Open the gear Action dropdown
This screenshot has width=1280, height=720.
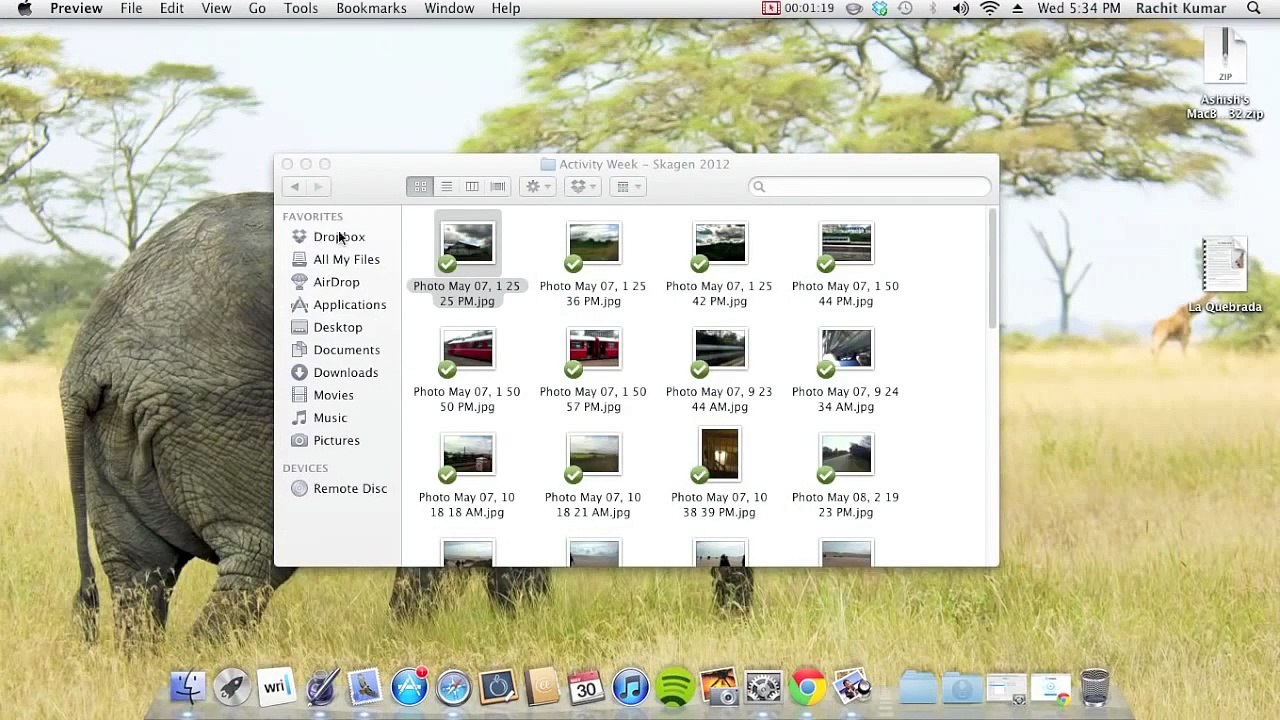pyautogui.click(x=538, y=186)
